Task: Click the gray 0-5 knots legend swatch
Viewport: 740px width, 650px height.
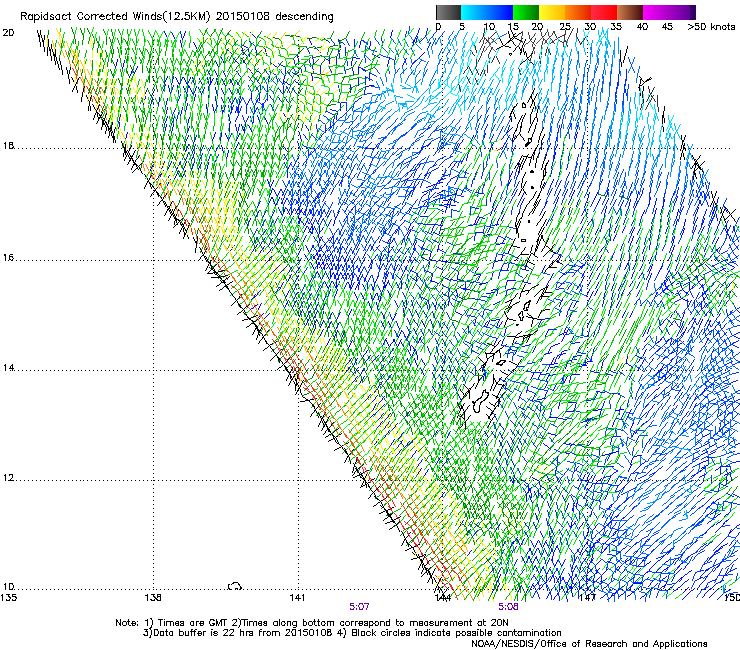Action: coord(448,12)
